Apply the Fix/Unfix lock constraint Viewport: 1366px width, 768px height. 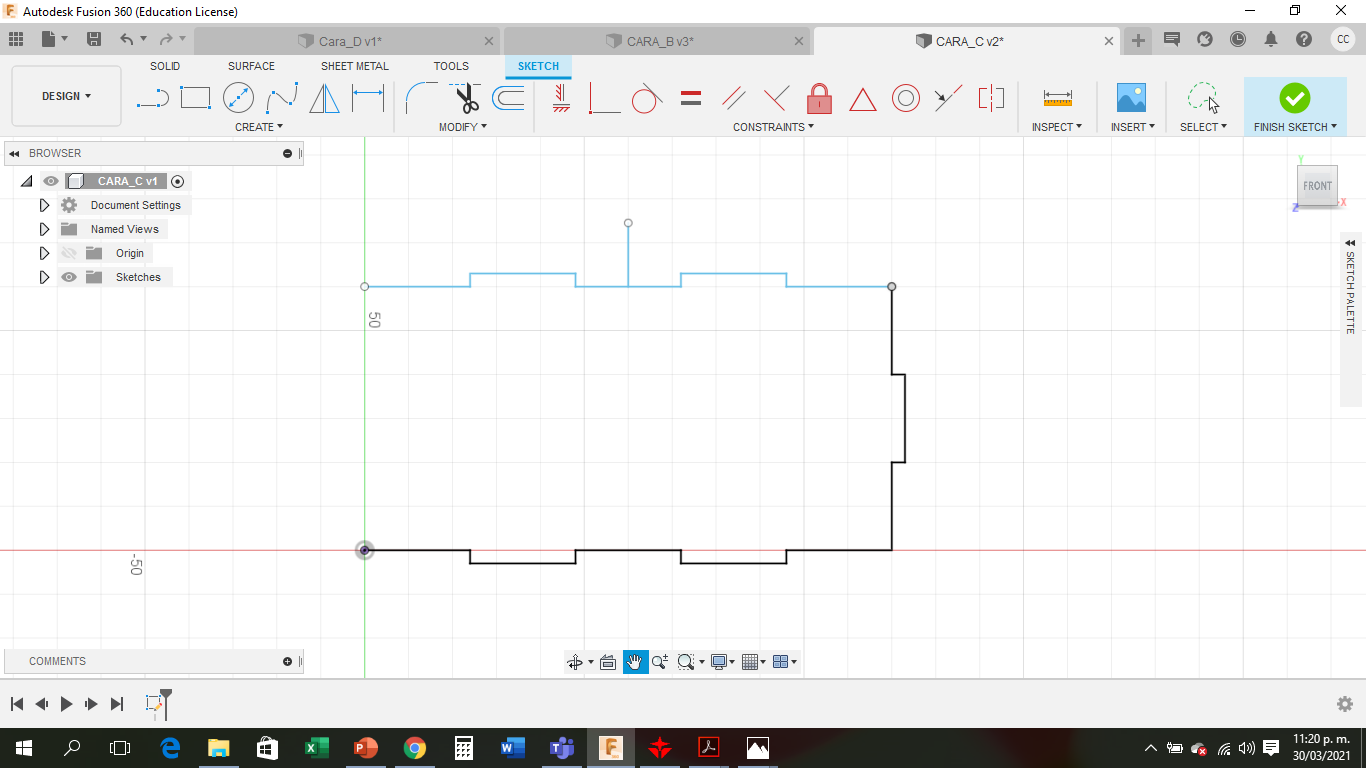coord(819,98)
